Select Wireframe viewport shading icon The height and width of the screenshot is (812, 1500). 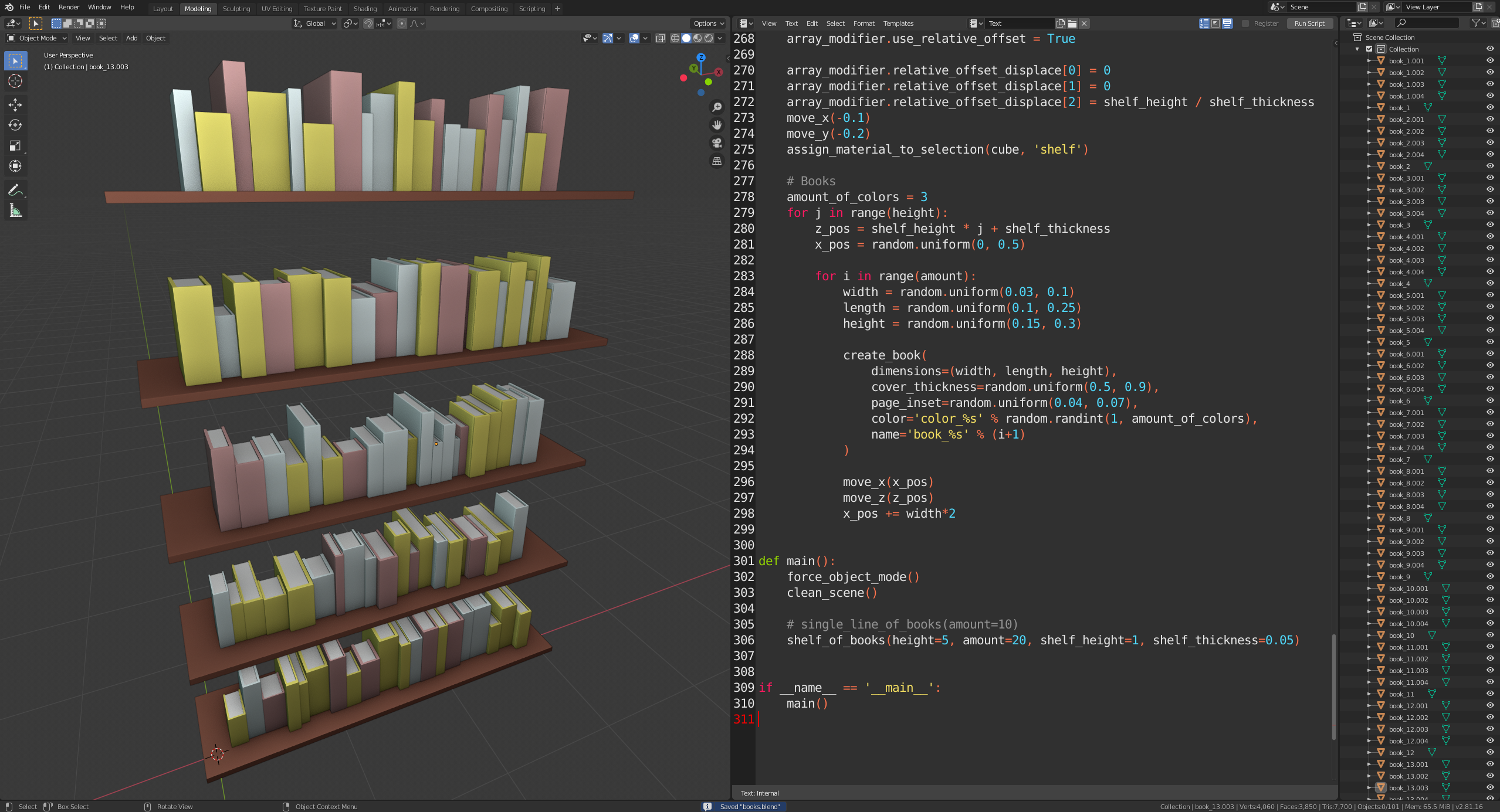coord(675,38)
